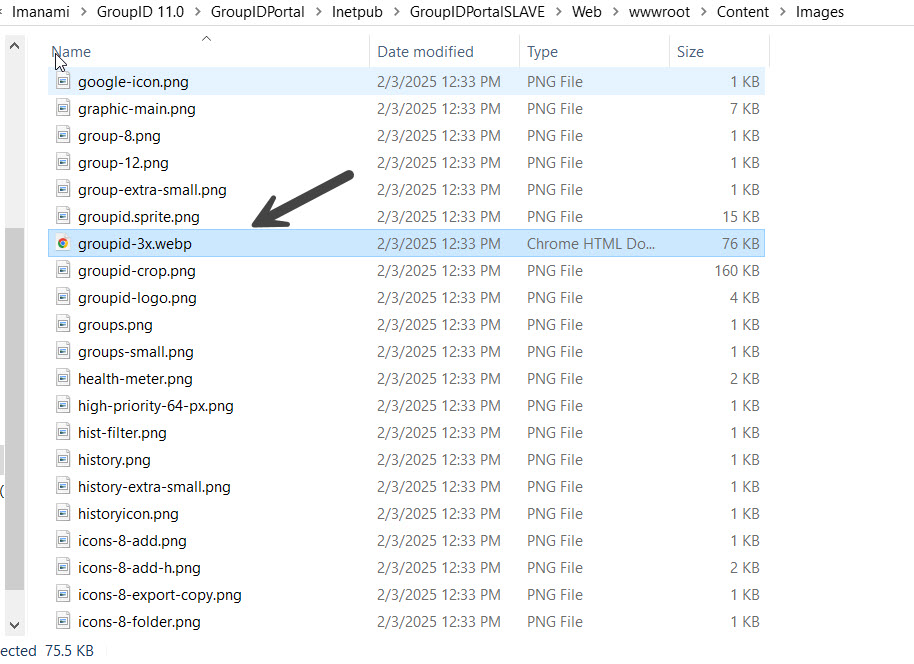Navigate to wwwroot using the breadcrumb
The image size is (914, 664).
tap(659, 12)
